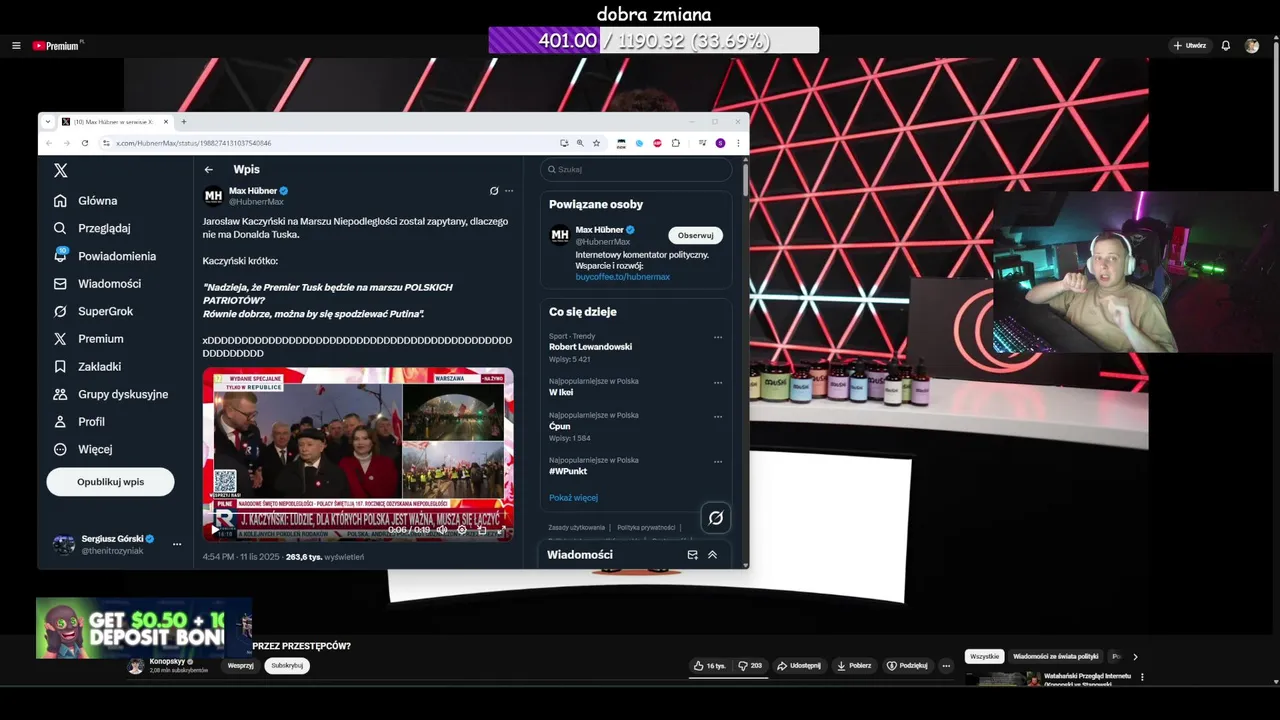
Task: Click Obserwuj to follow Max Hübner
Action: coord(695,236)
